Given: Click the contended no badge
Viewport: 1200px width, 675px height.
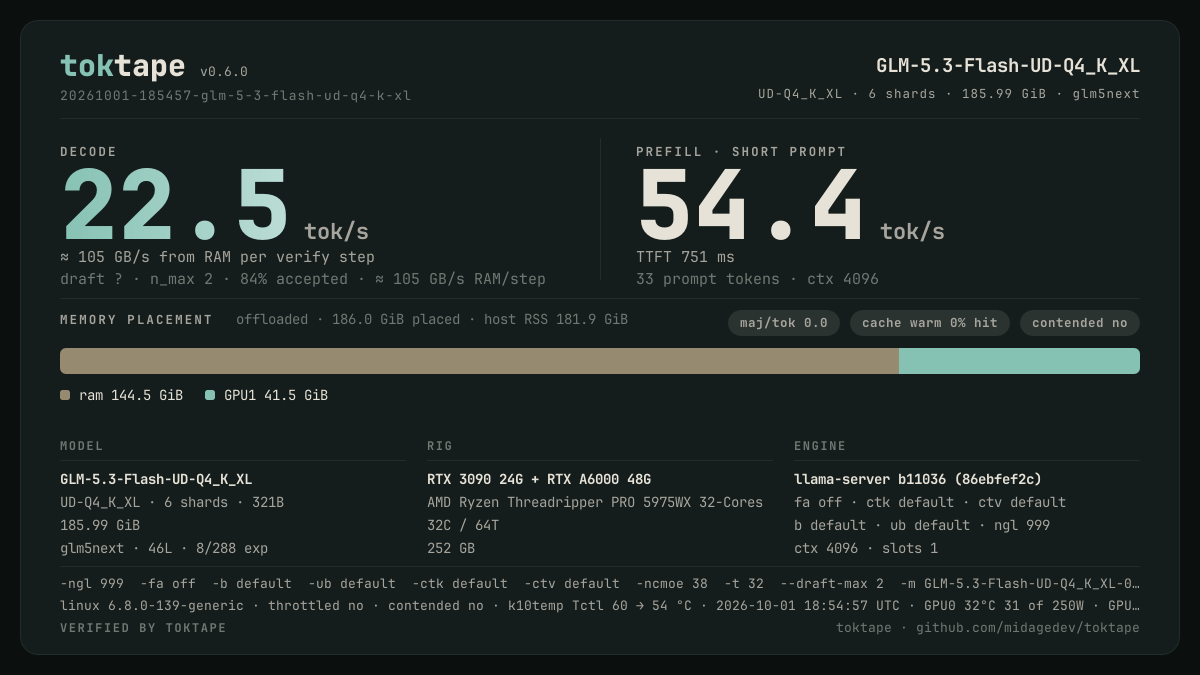Looking at the screenshot, I should point(1080,323).
